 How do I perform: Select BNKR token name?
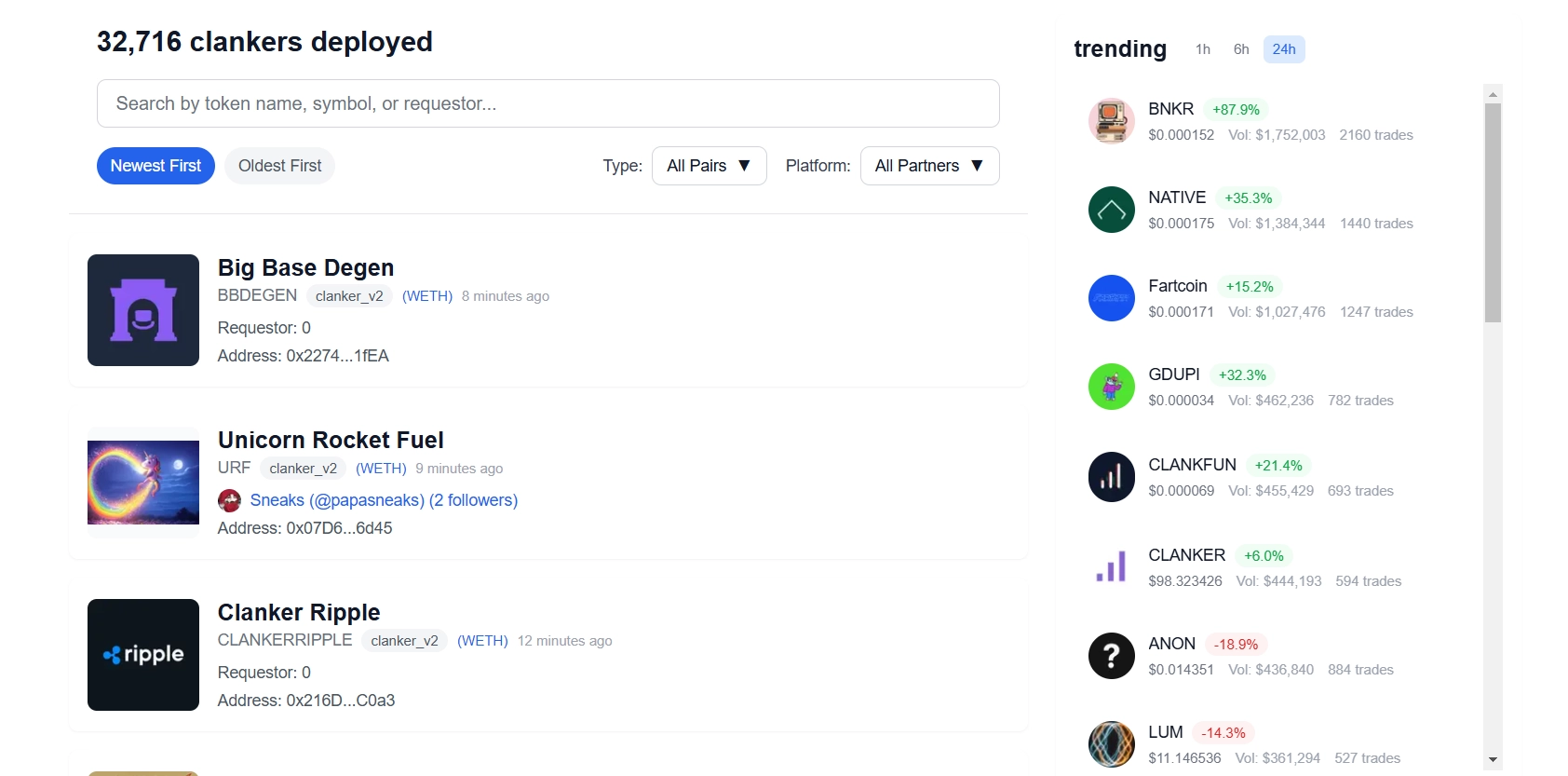[1170, 109]
